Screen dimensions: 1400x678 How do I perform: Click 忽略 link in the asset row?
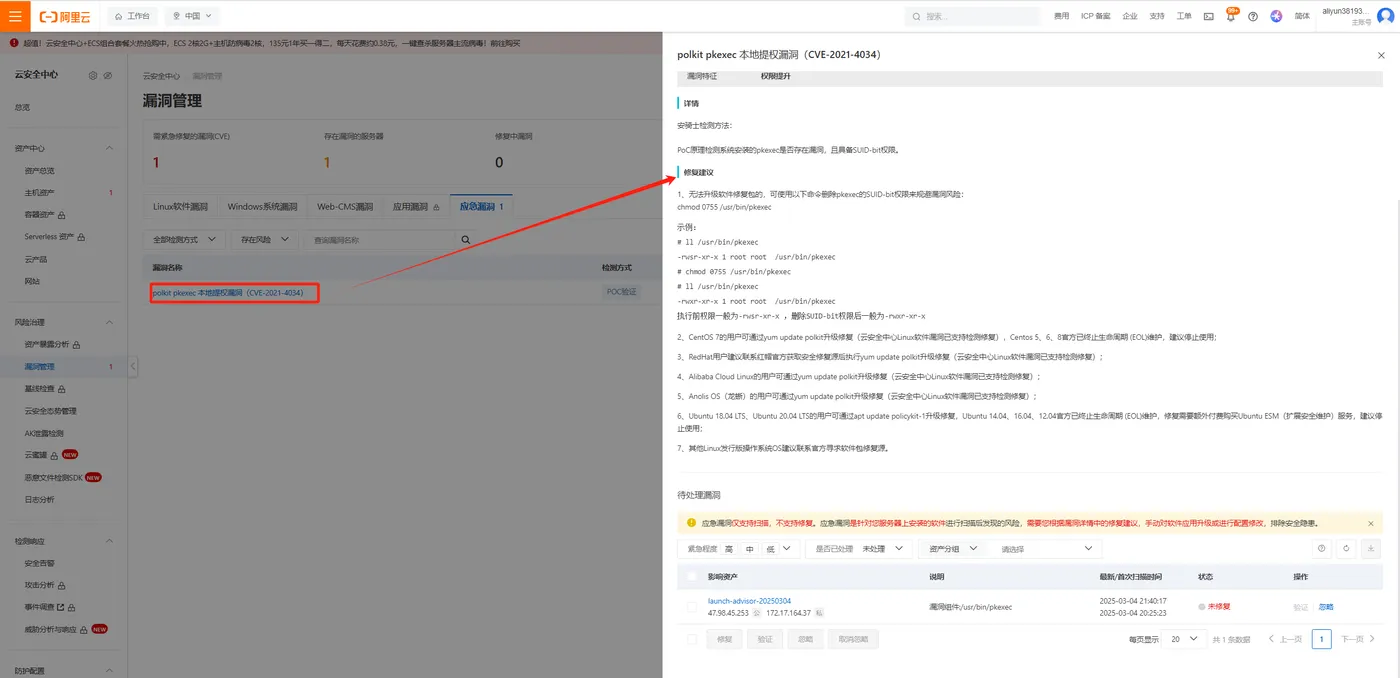tap(1326, 607)
